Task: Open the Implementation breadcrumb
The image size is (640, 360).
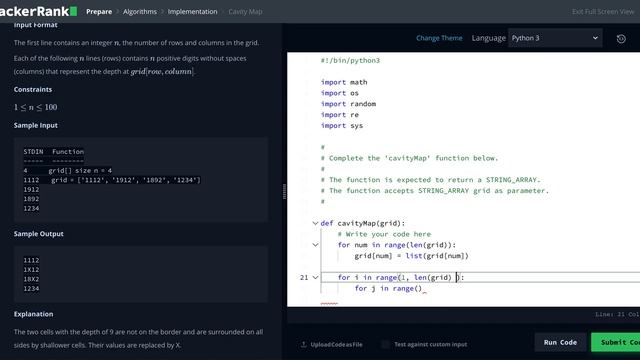Action: (192, 12)
